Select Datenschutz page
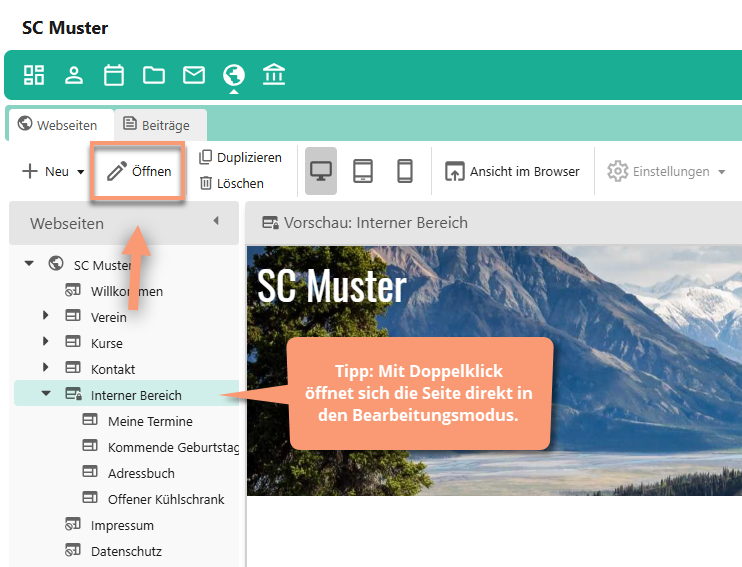742x567 pixels. tap(126, 551)
